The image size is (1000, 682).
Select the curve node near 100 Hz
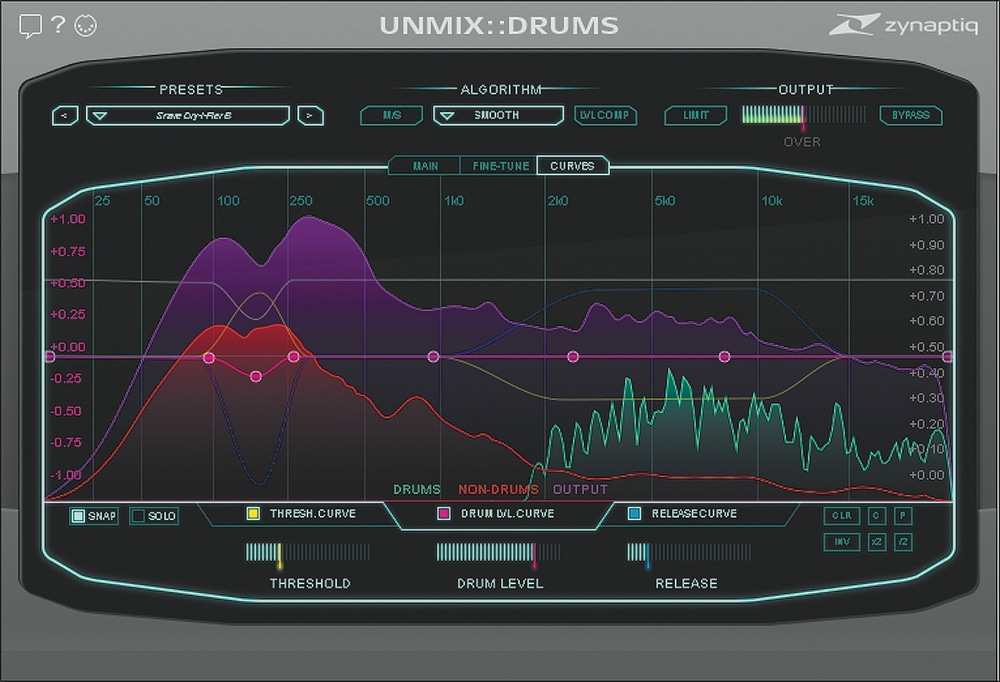coord(209,358)
